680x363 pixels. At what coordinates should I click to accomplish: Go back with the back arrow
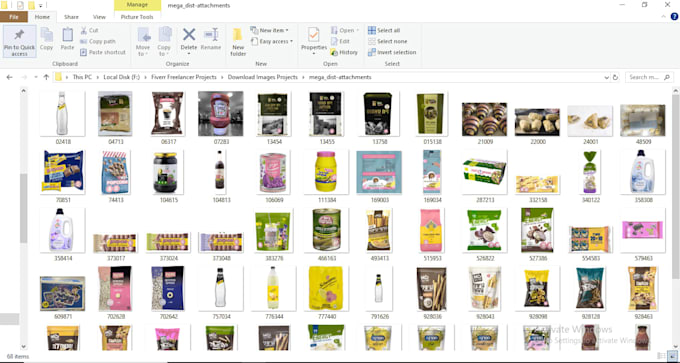click(10, 77)
